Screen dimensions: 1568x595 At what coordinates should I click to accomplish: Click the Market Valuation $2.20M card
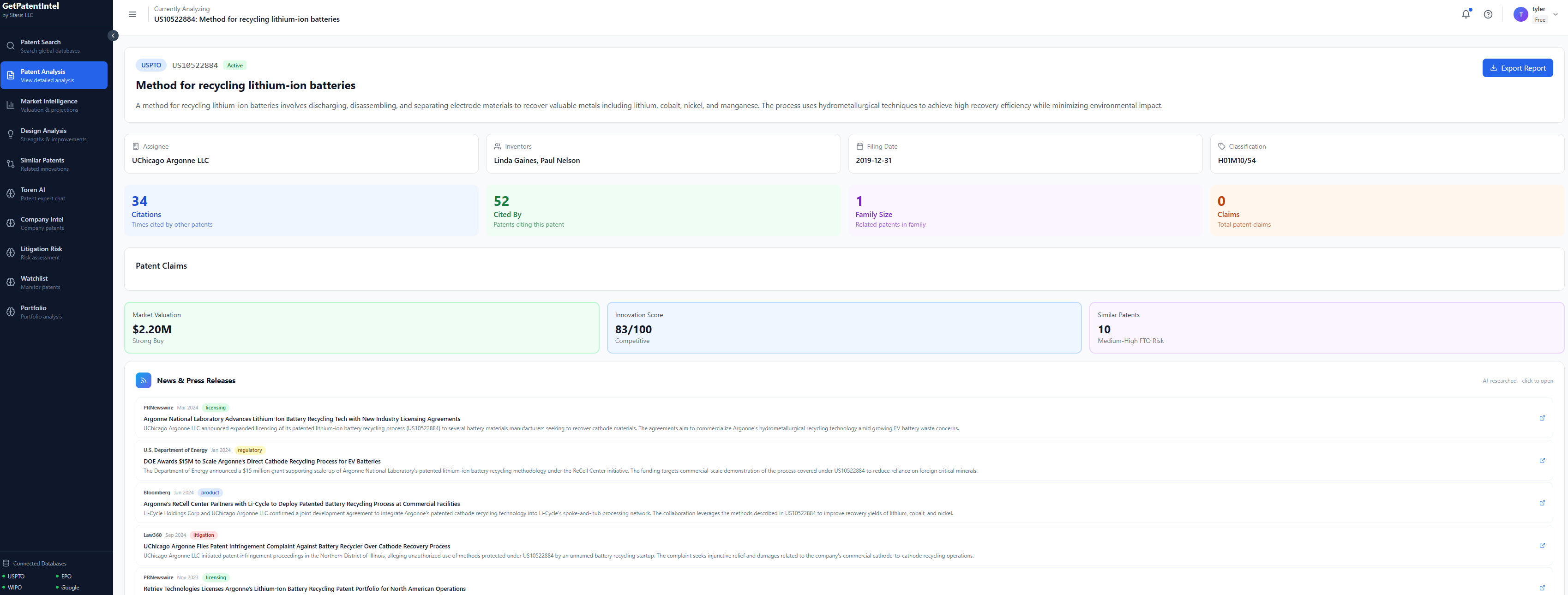(x=361, y=328)
